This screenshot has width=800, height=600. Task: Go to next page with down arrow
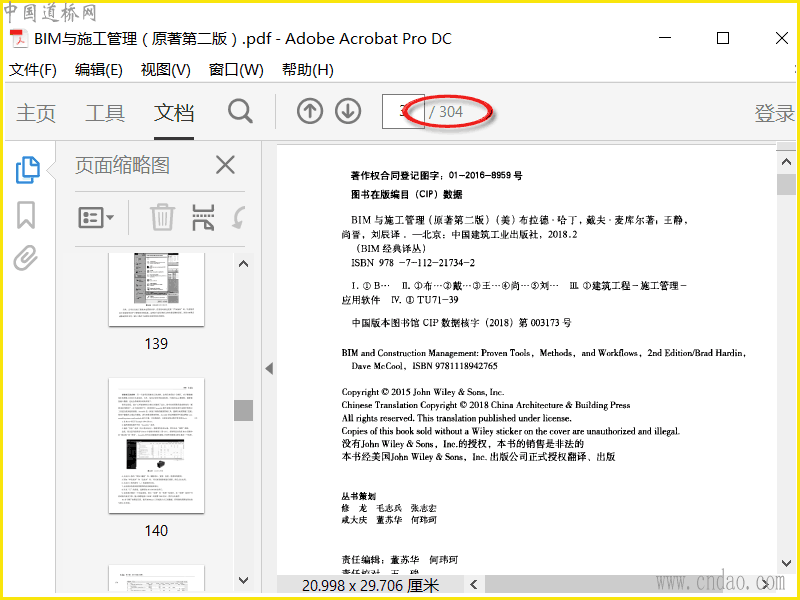[x=348, y=111]
